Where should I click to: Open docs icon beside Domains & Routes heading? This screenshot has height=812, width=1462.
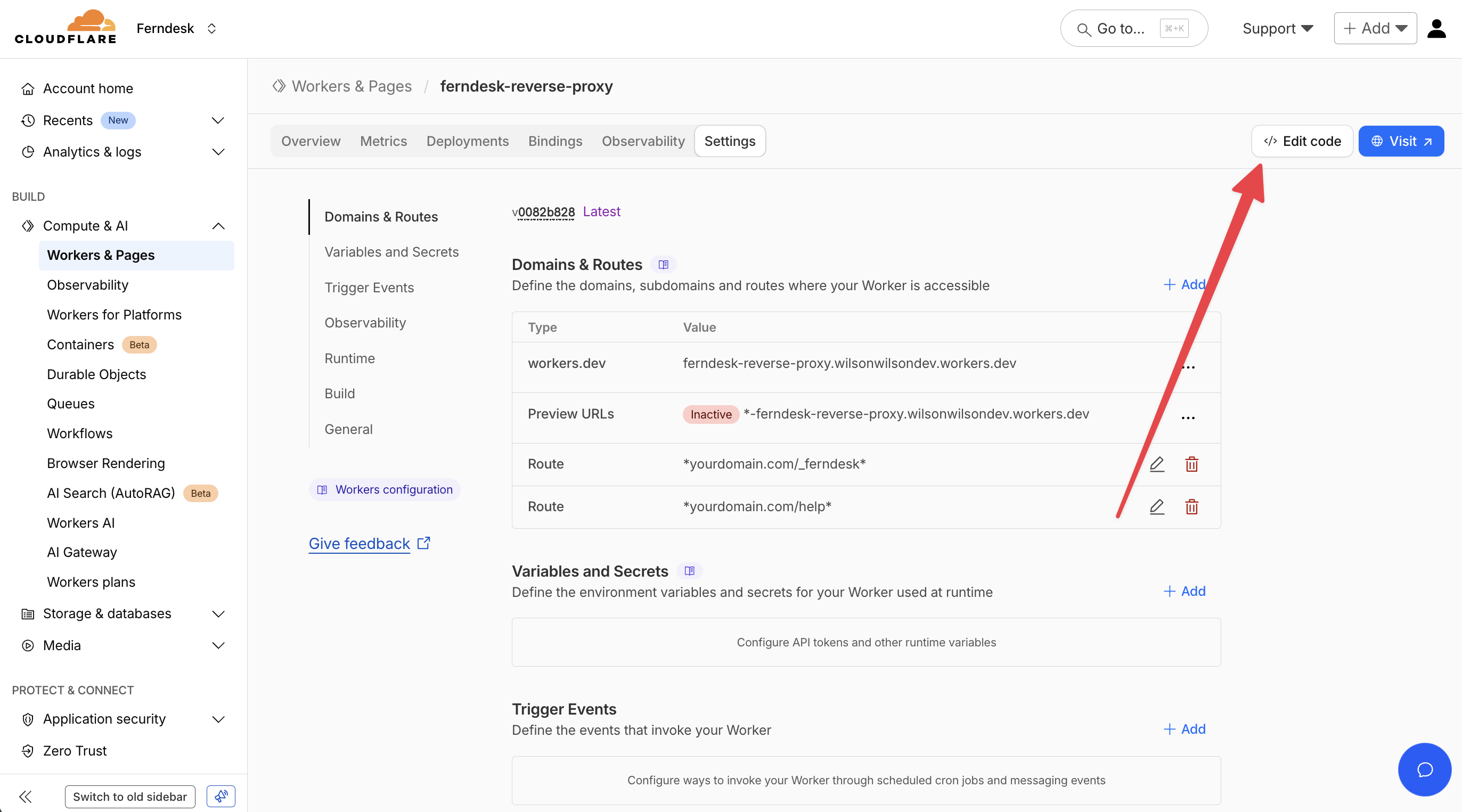click(663, 265)
